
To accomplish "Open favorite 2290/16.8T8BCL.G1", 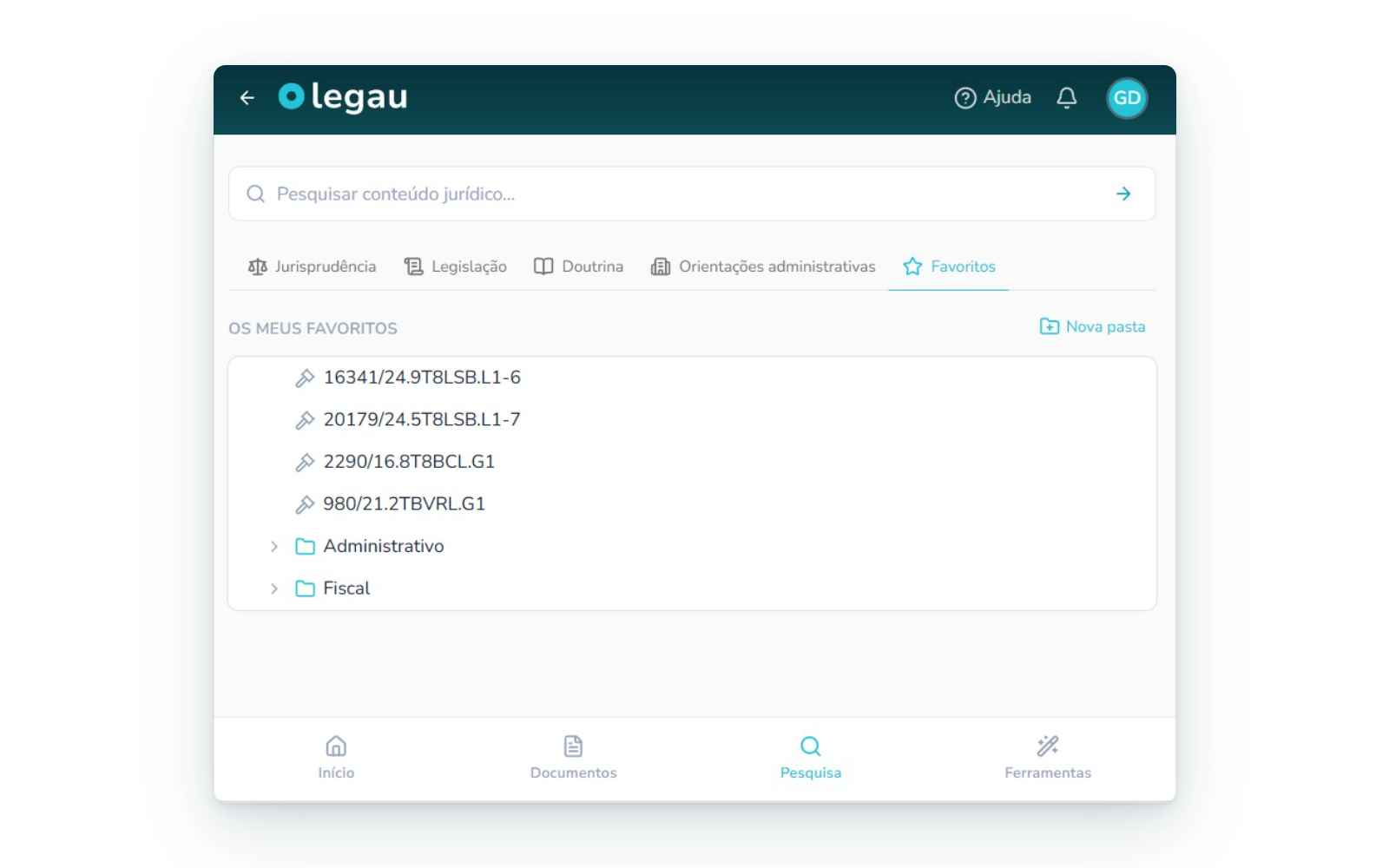I will (409, 462).
